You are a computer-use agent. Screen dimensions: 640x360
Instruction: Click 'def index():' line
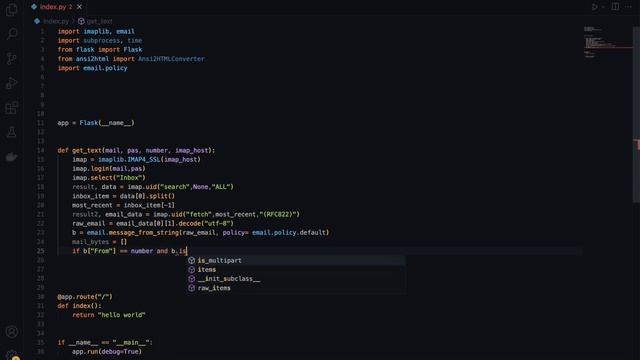pos(79,306)
